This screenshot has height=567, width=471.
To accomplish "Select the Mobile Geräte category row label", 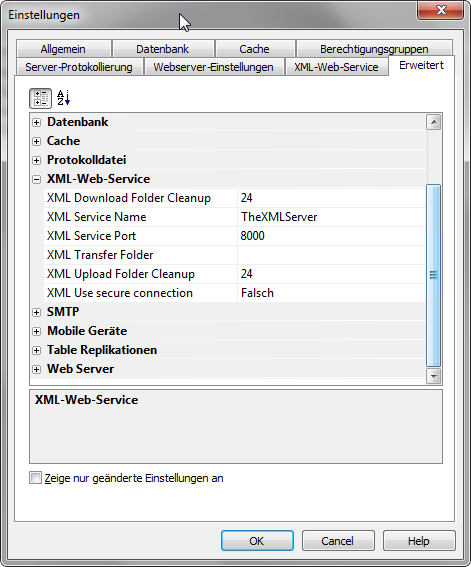I will point(87,331).
